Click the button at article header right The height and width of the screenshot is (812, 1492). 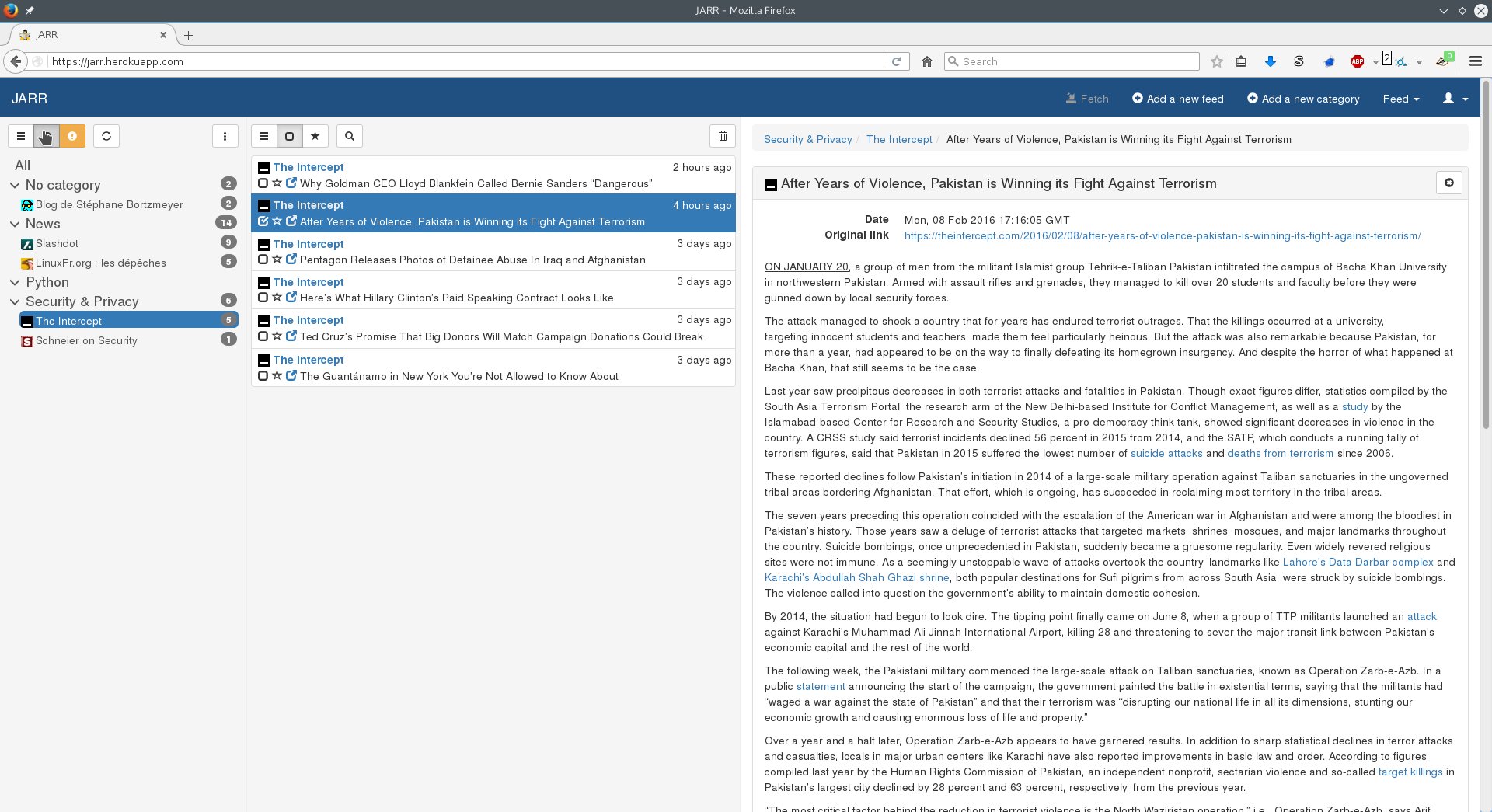(x=1448, y=183)
